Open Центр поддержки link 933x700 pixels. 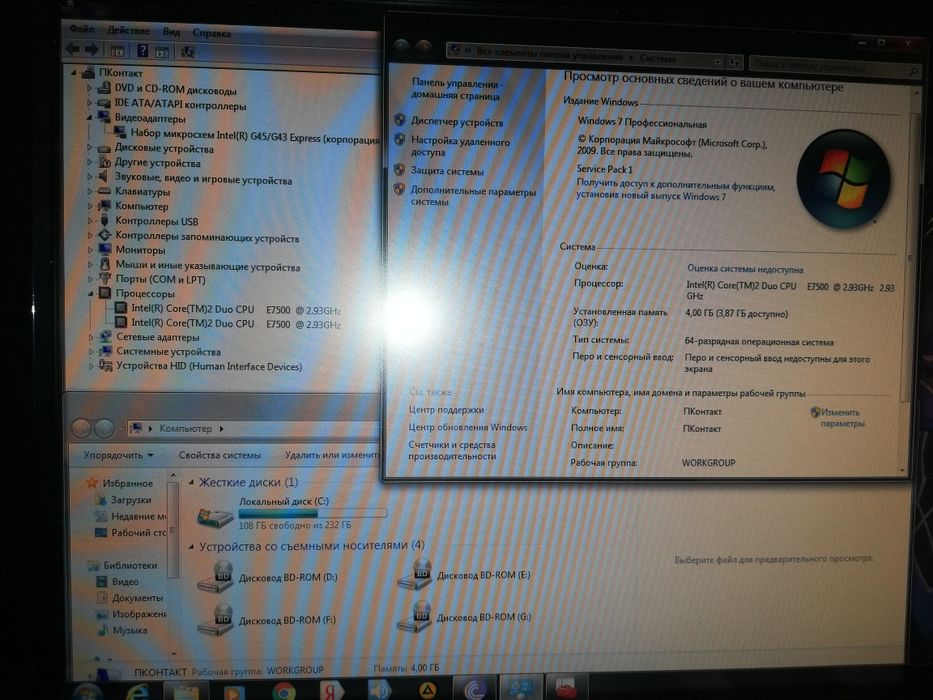click(446, 410)
